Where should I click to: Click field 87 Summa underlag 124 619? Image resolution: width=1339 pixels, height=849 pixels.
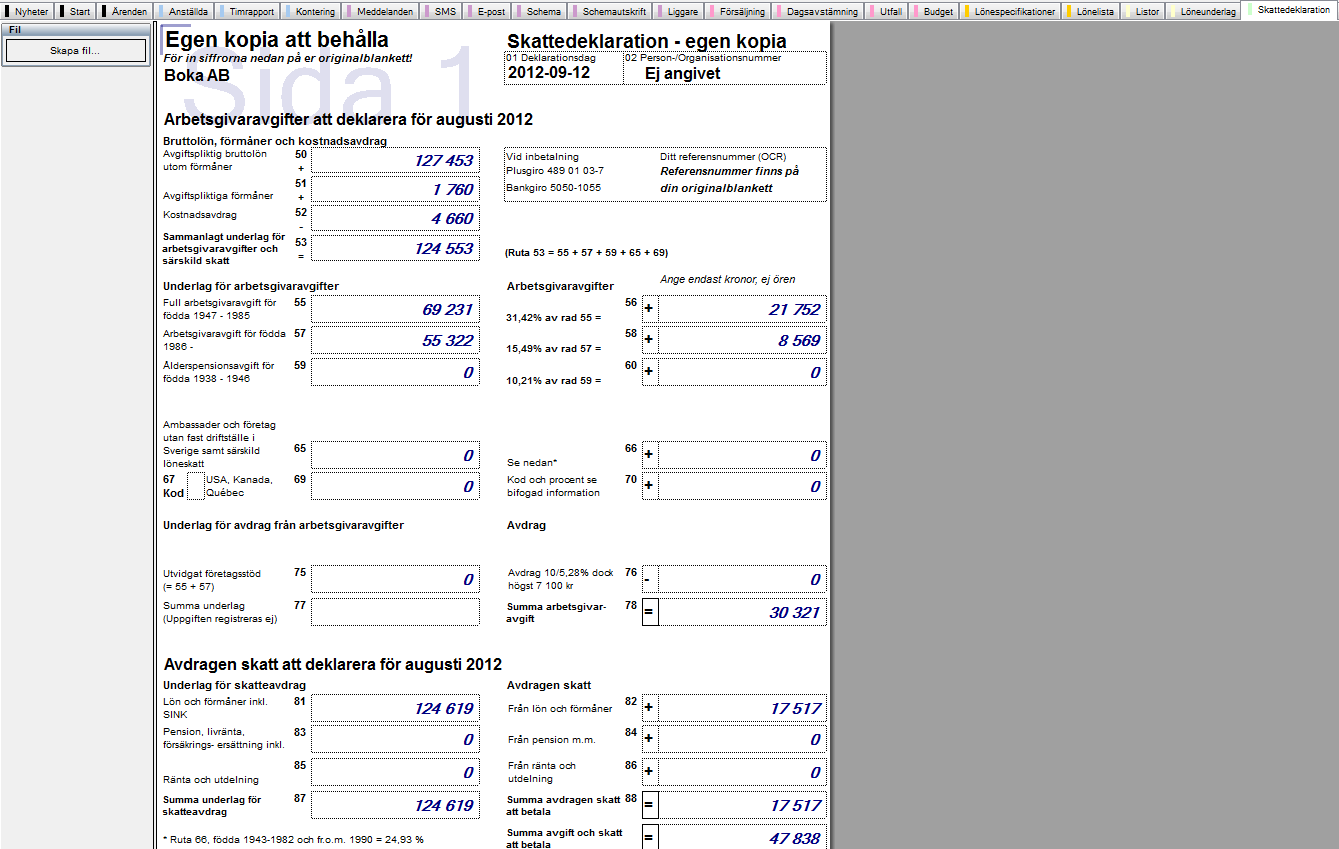click(395, 805)
